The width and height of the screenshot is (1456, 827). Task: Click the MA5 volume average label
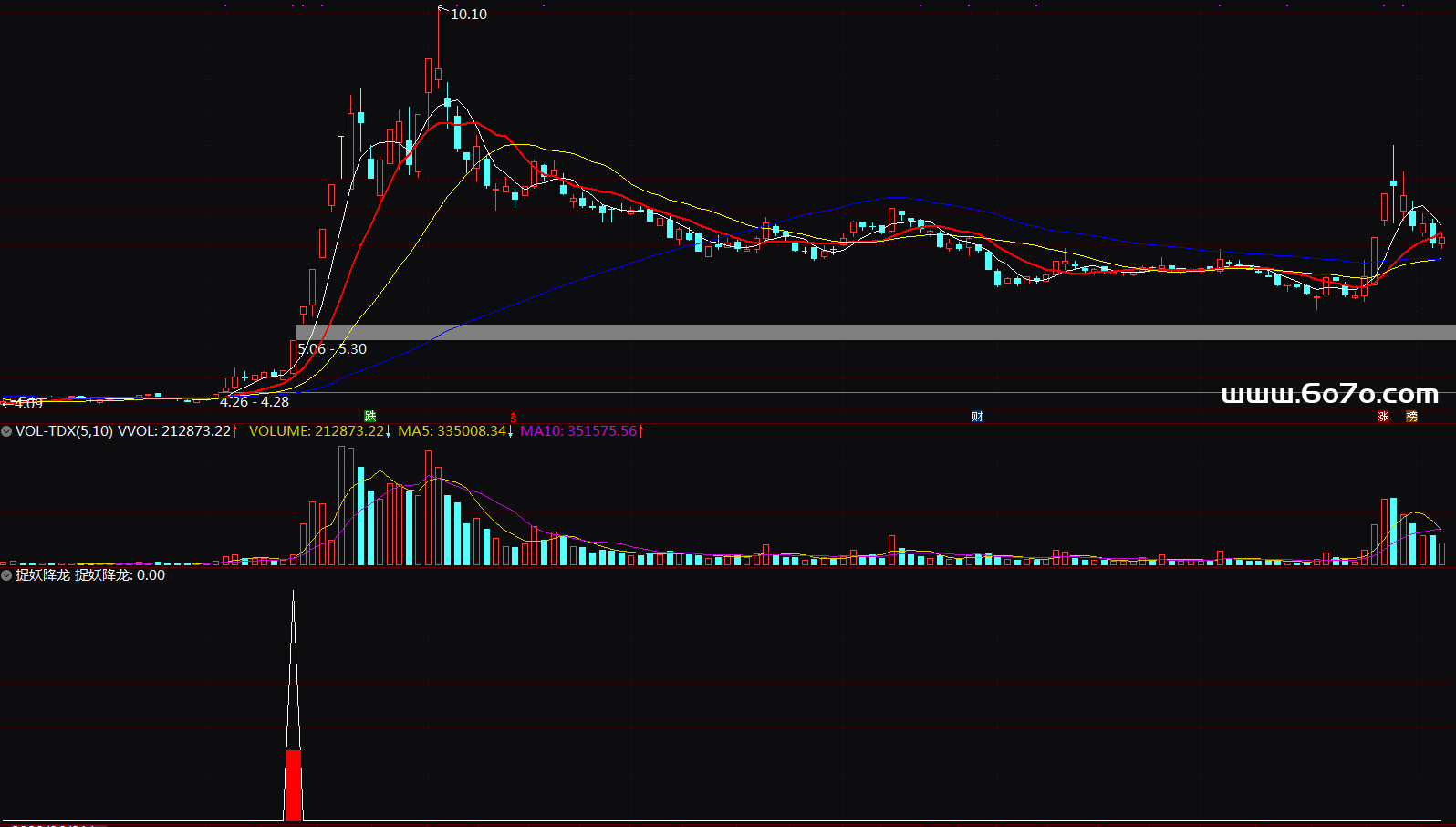point(452,431)
